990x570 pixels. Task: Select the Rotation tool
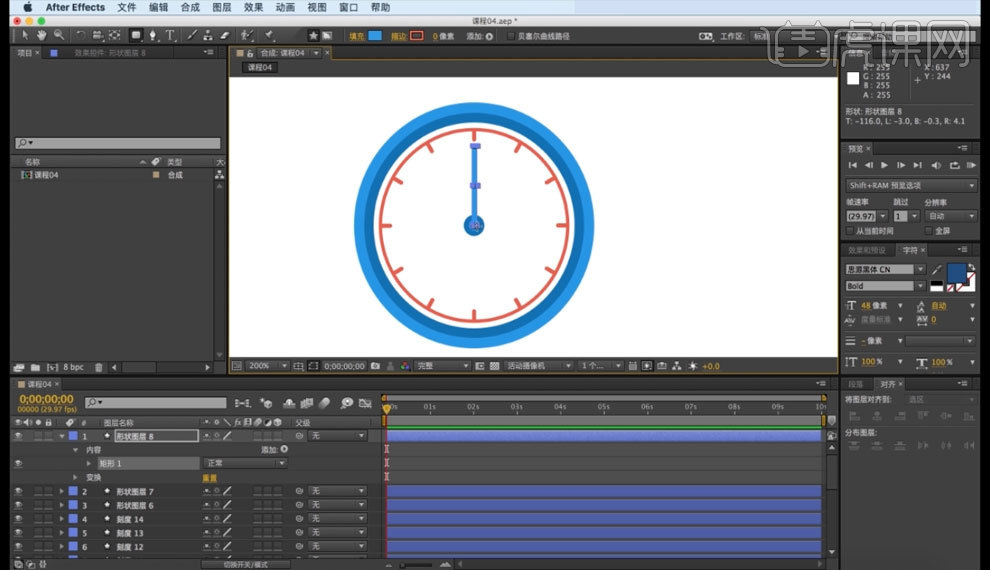click(x=80, y=35)
